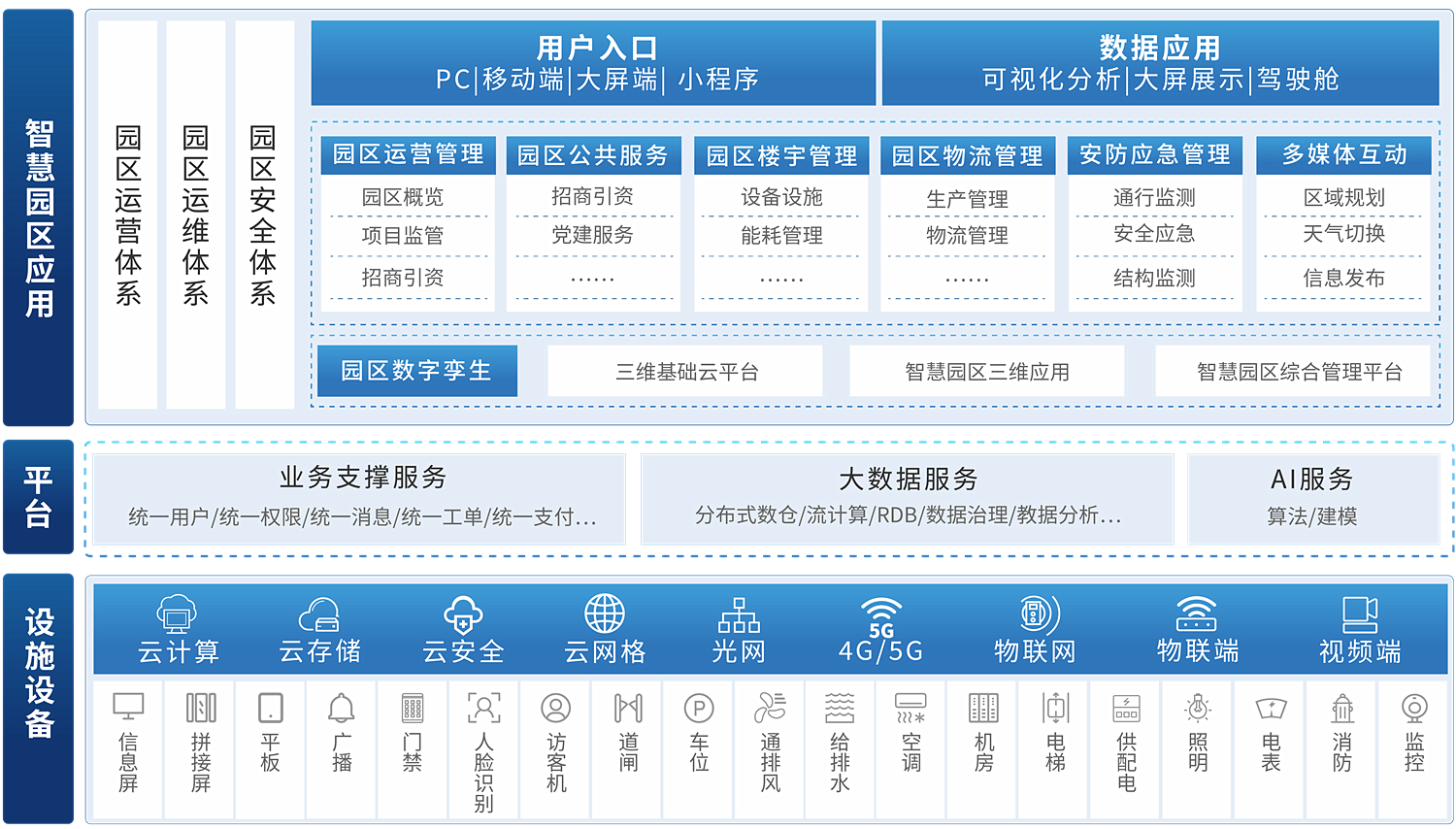The height and width of the screenshot is (829, 1456).
Task: Click the face recognition (人脸识别) icon
Action: click(x=483, y=708)
